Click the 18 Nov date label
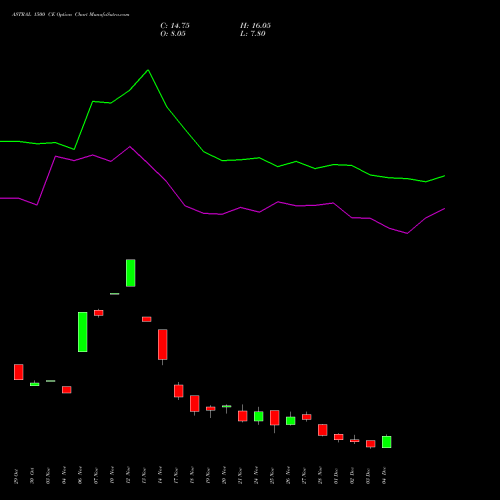 (192, 476)
